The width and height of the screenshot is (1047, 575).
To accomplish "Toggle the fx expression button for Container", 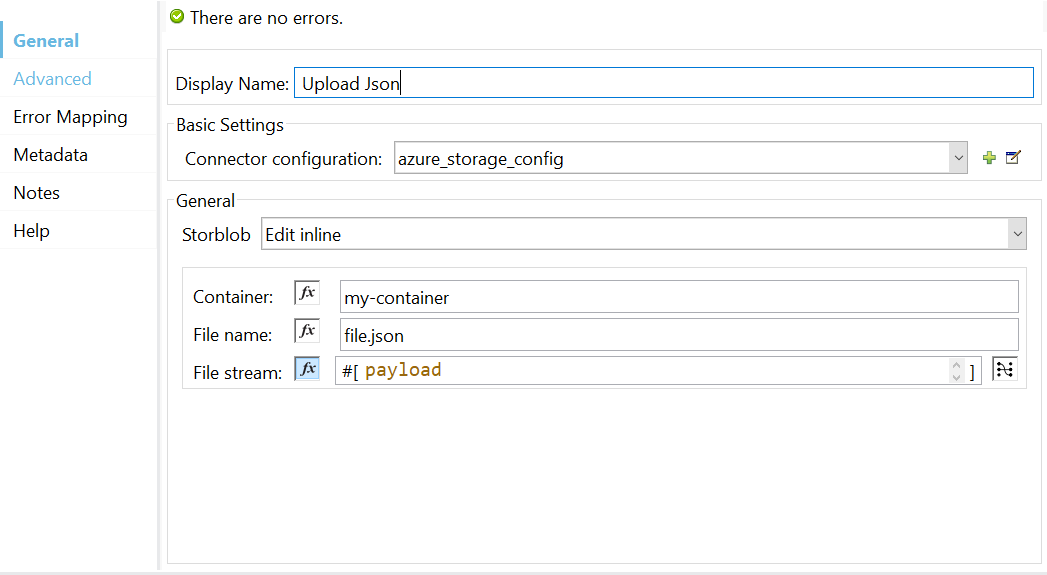I will 307,294.
